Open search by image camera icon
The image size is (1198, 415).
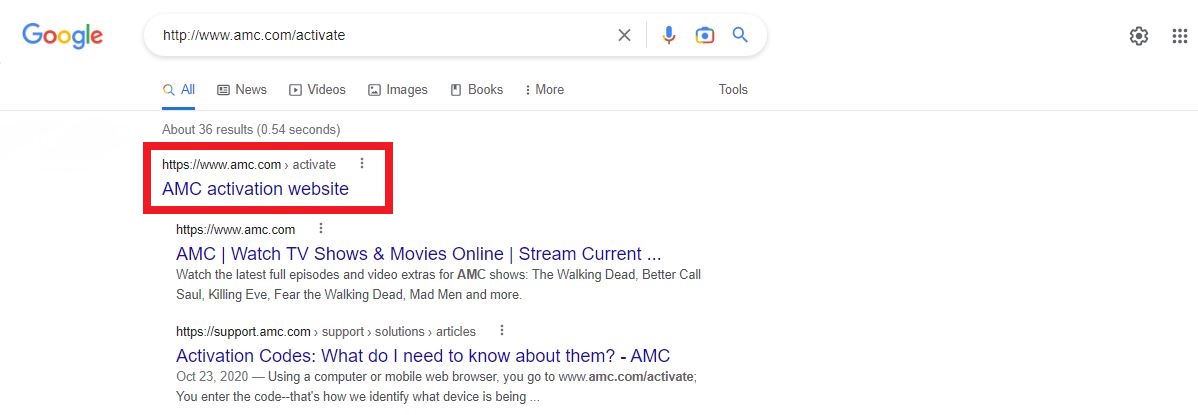click(x=705, y=36)
